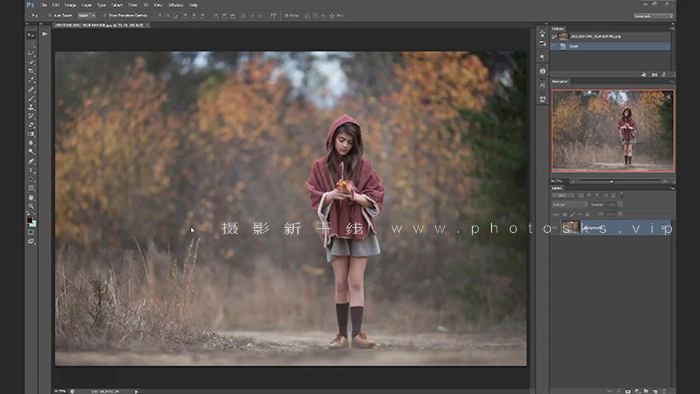Select the Blur tool
Image resolution: width=700 pixels, height=394 pixels.
[x=31, y=143]
